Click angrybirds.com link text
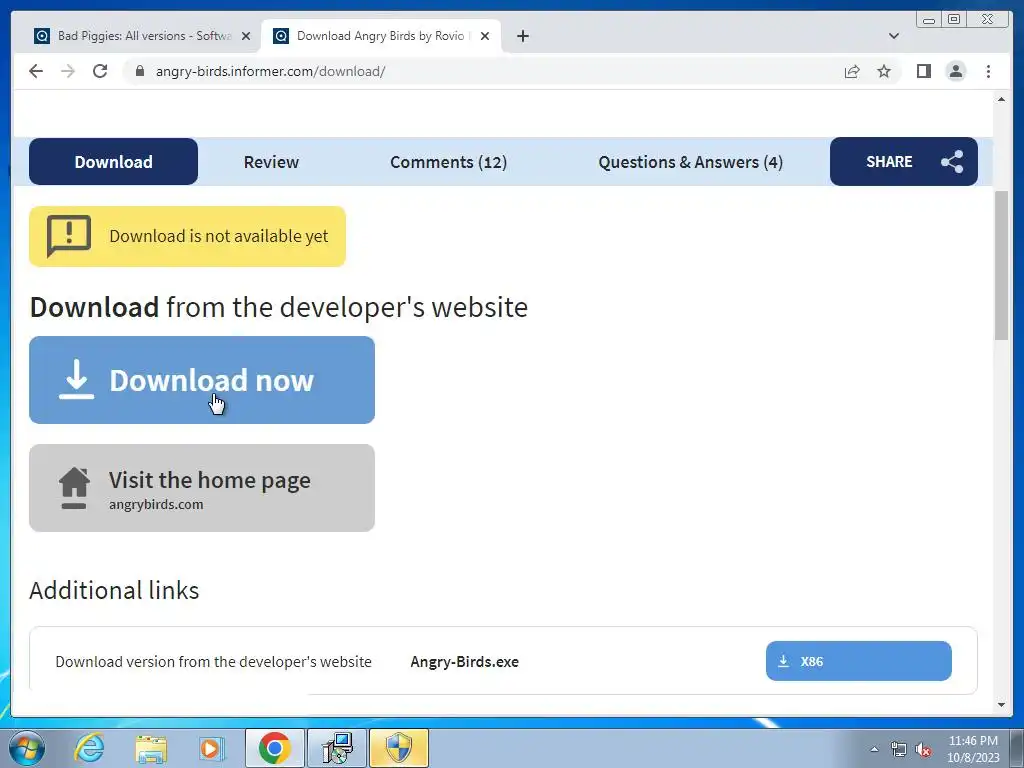 [x=156, y=504]
